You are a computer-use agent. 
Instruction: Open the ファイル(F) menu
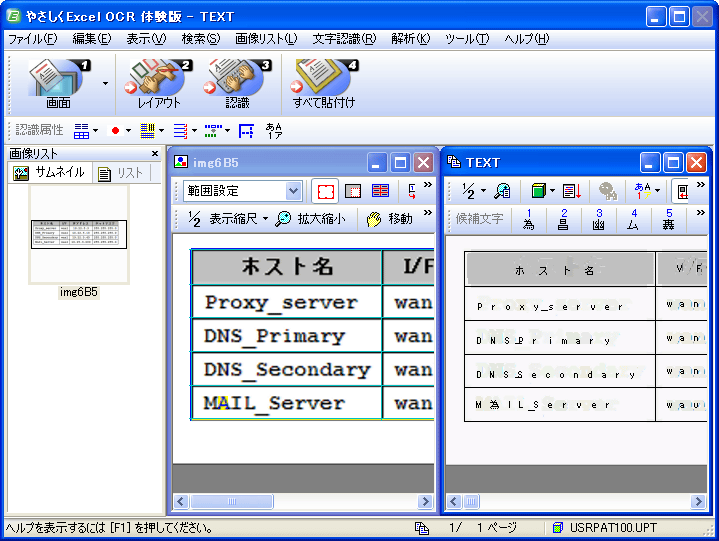pyautogui.click(x=33, y=39)
